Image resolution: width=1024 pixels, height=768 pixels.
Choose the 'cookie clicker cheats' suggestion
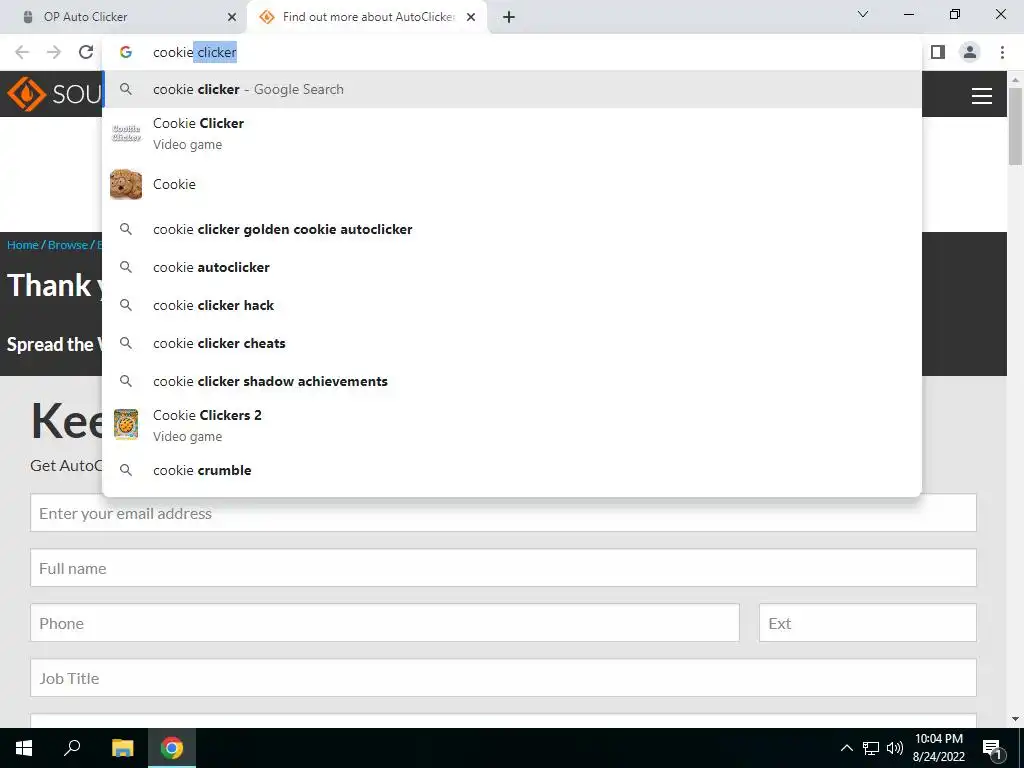point(512,343)
